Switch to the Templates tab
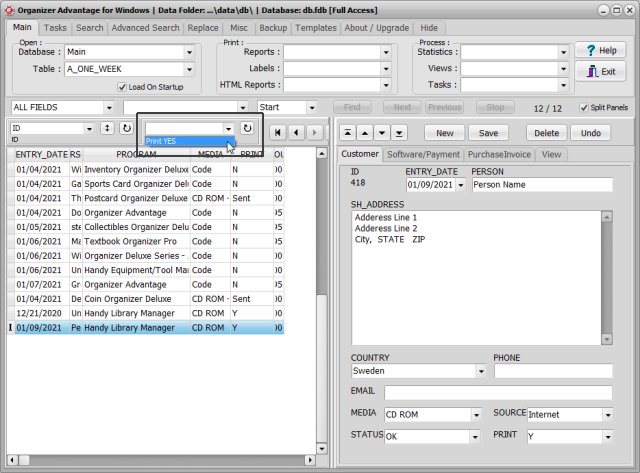This screenshot has height=473, width=640. (316, 28)
